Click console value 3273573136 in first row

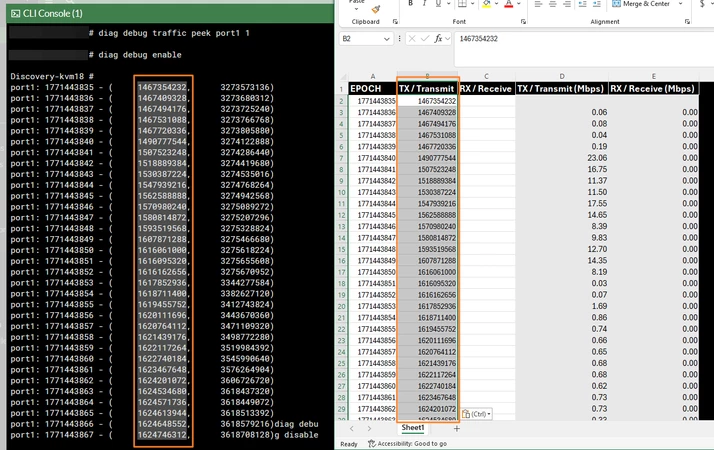(245, 87)
